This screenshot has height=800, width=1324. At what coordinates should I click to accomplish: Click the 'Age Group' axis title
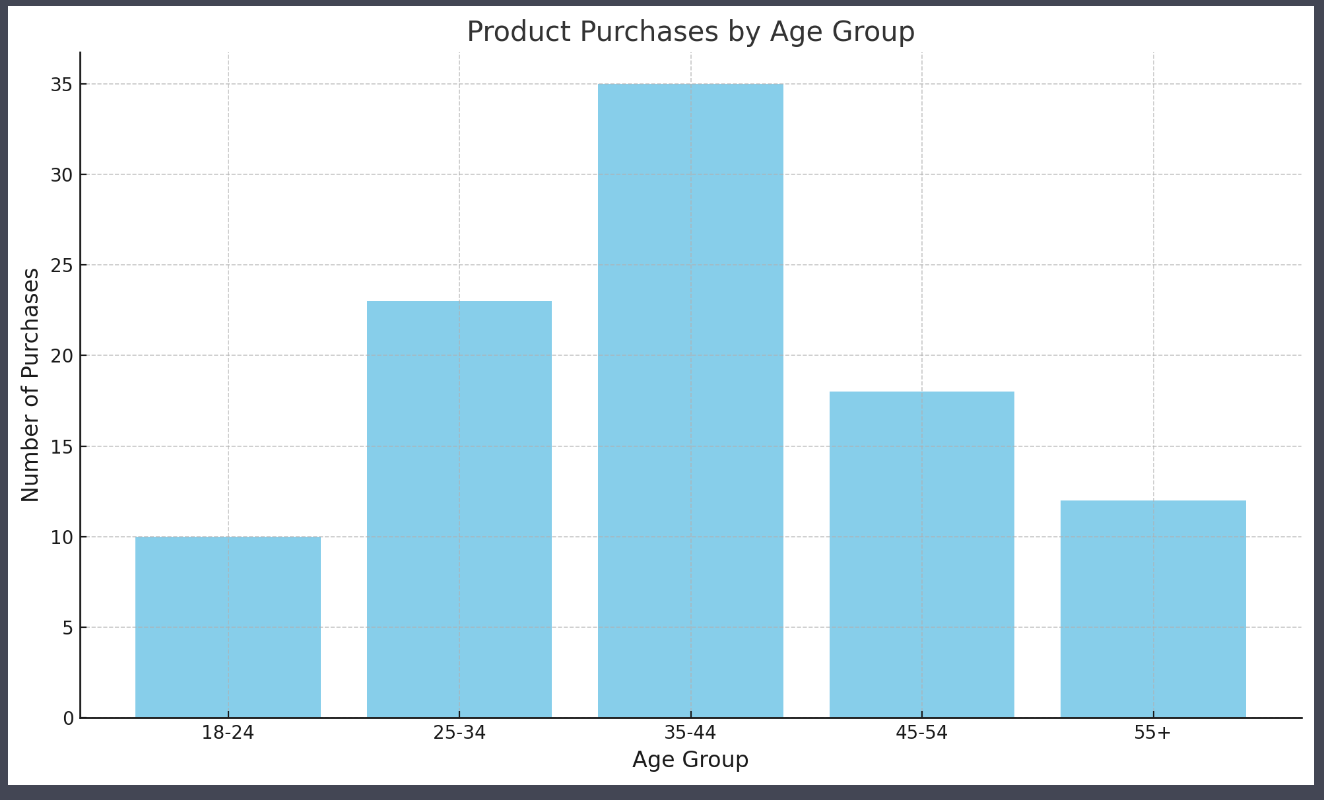pos(690,761)
